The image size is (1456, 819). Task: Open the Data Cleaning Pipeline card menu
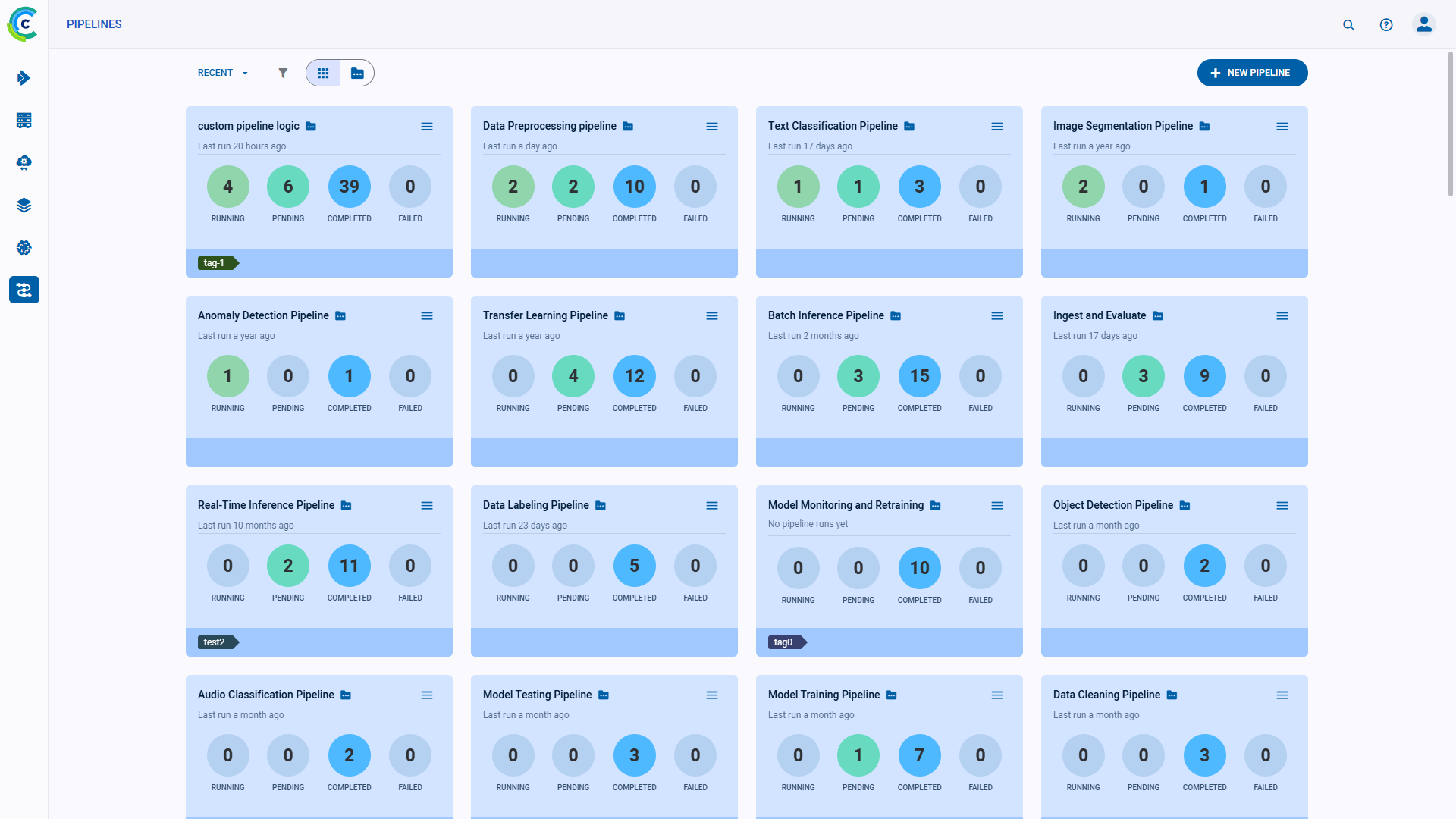[1282, 695]
